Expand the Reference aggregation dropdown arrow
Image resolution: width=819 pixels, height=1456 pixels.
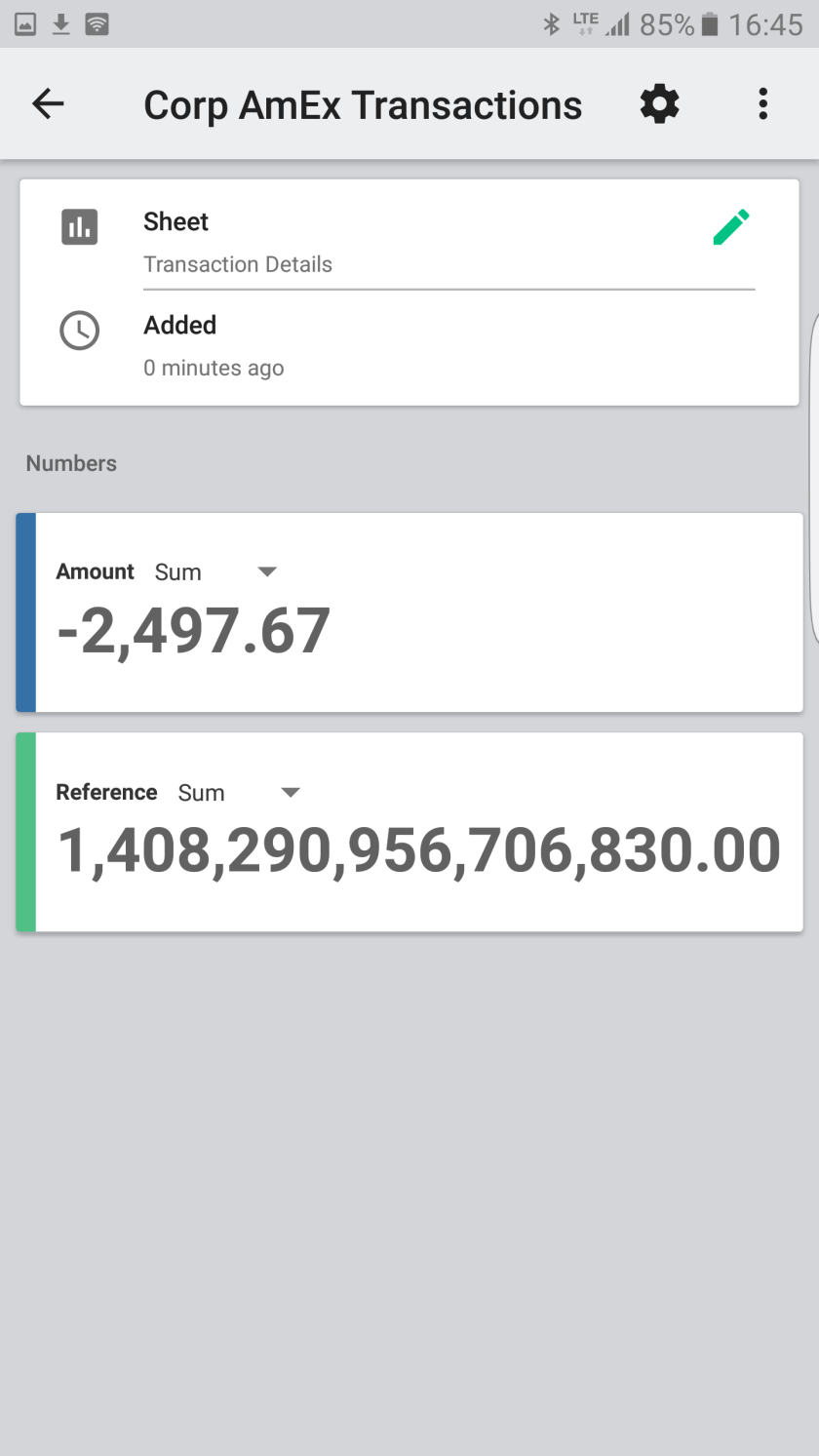pyautogui.click(x=291, y=792)
